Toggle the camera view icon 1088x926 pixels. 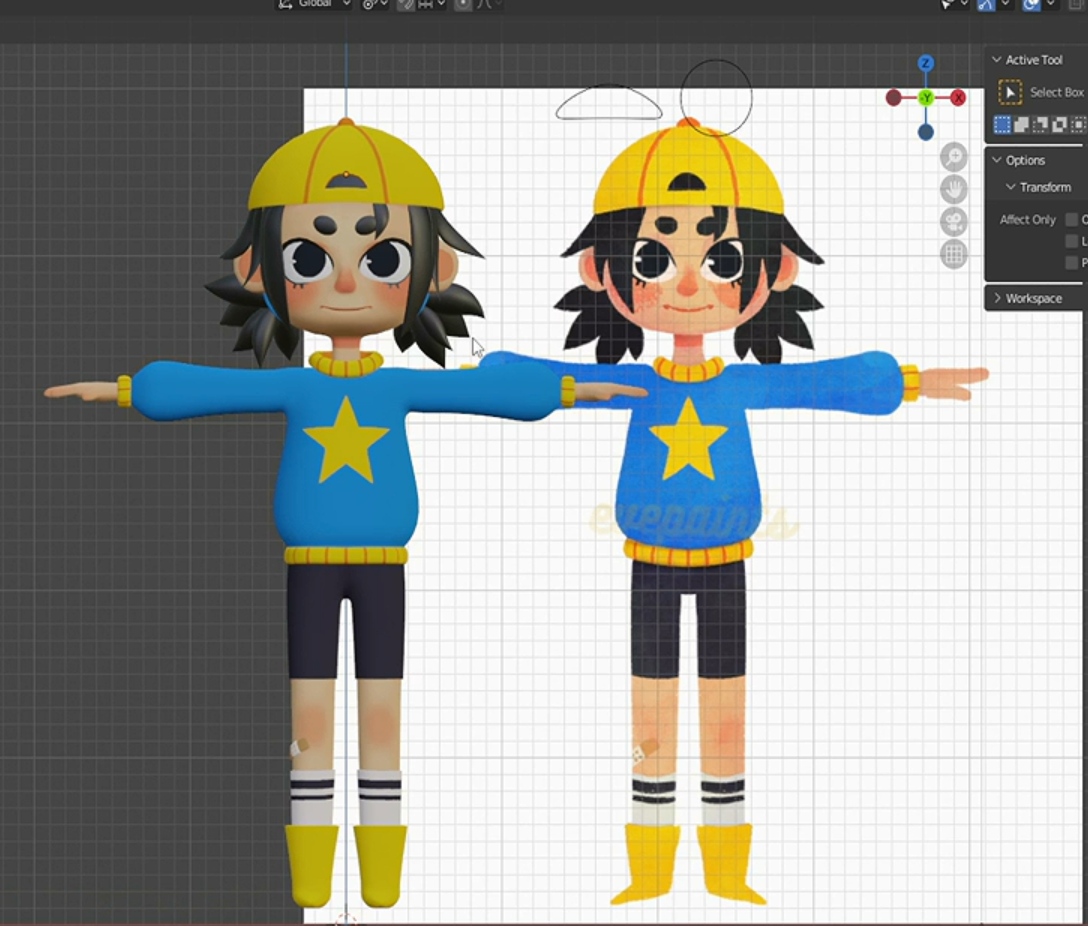pos(954,222)
